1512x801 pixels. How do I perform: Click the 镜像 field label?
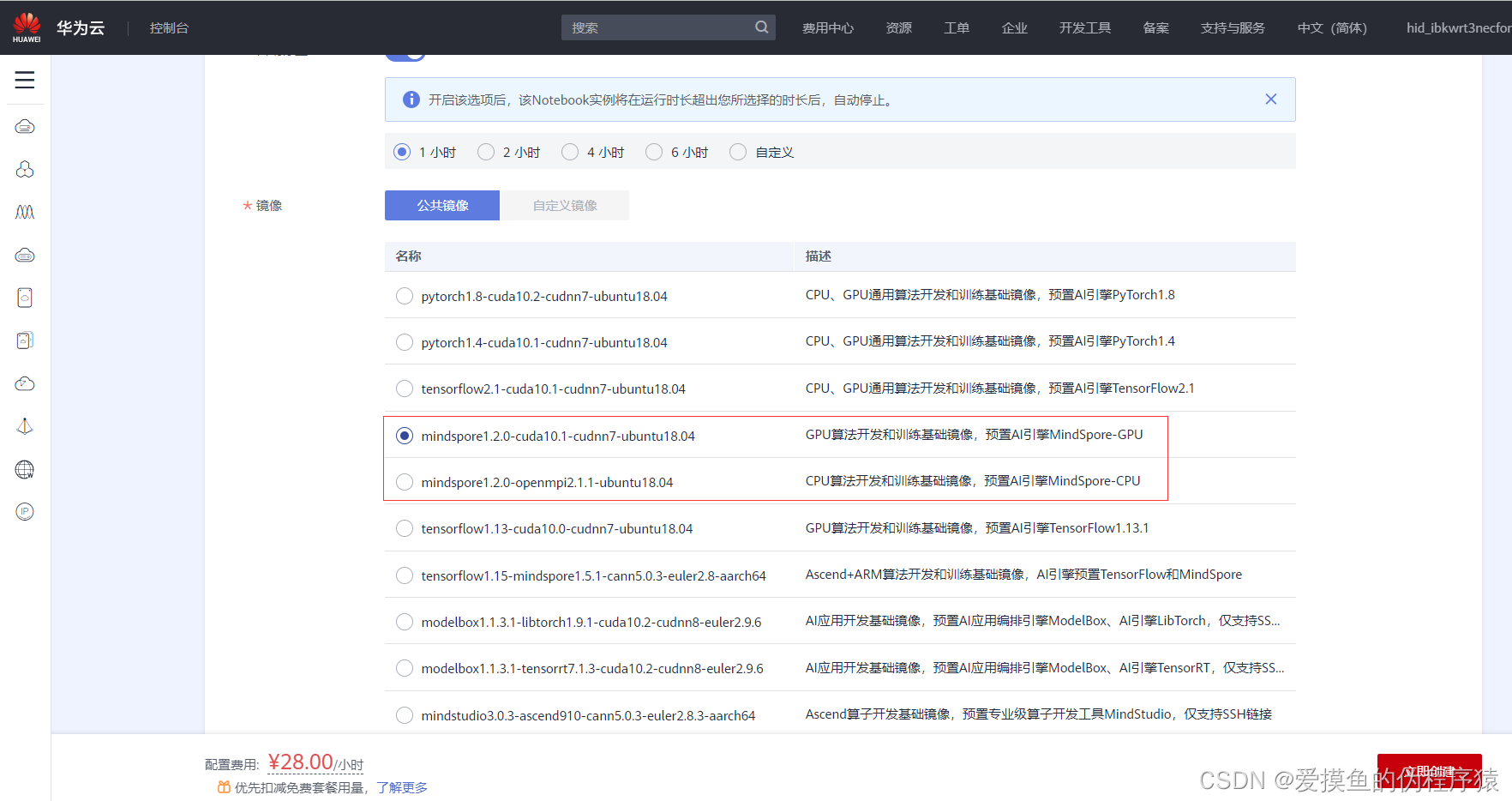point(269,205)
